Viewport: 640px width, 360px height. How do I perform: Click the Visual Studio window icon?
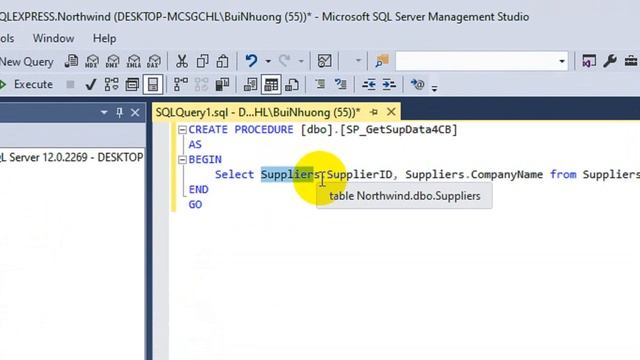(x=589, y=61)
